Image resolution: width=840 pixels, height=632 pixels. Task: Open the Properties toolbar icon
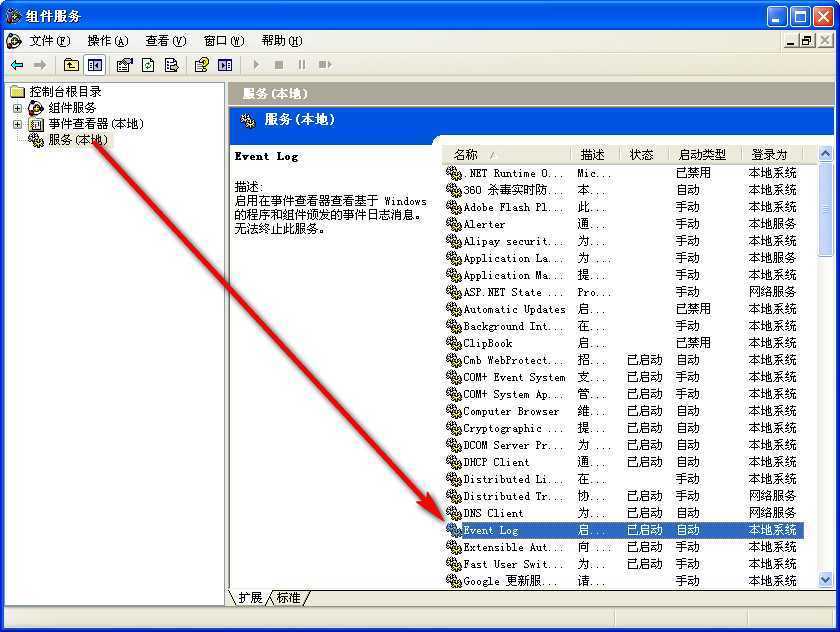point(124,65)
